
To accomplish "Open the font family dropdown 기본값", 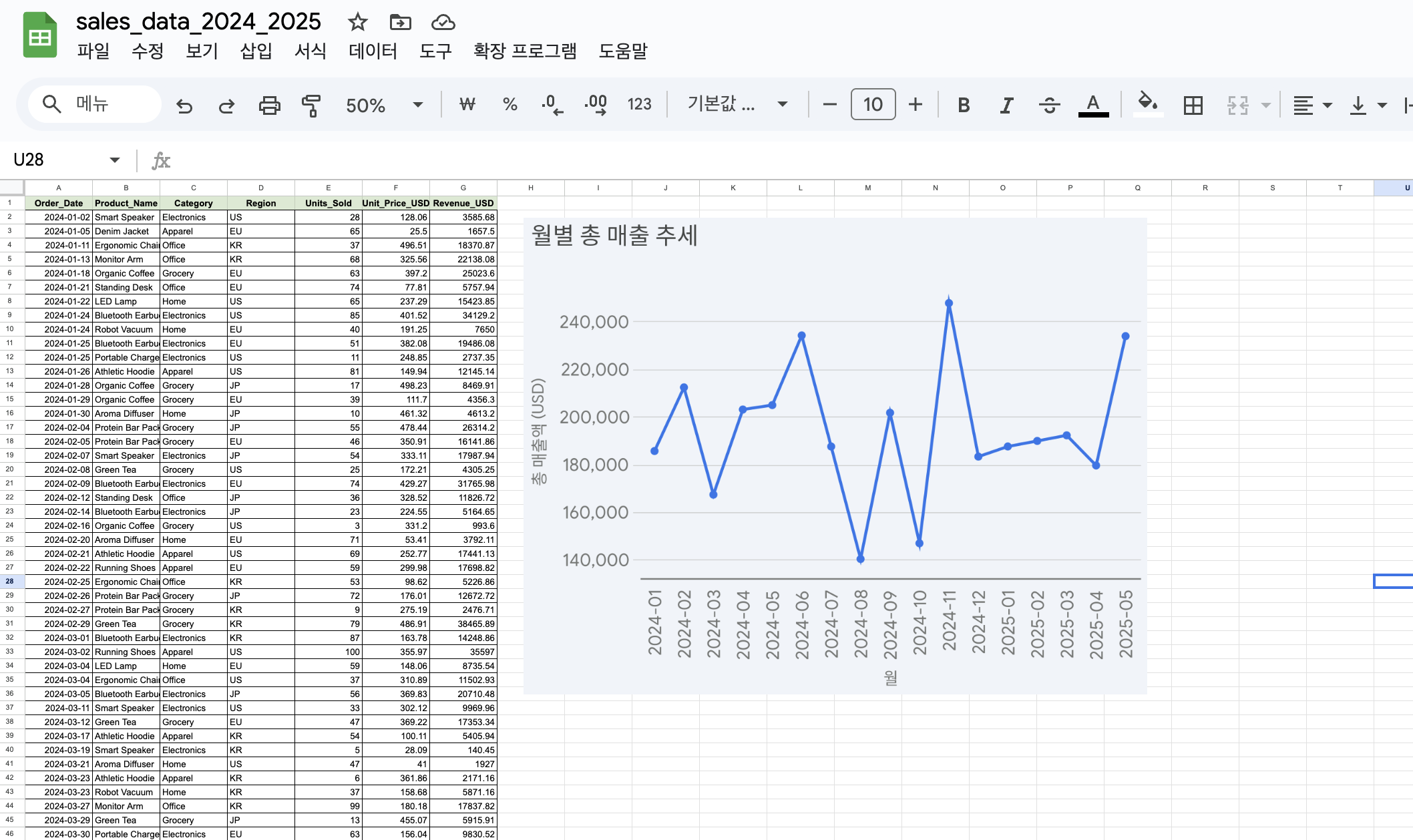I will pos(737,104).
